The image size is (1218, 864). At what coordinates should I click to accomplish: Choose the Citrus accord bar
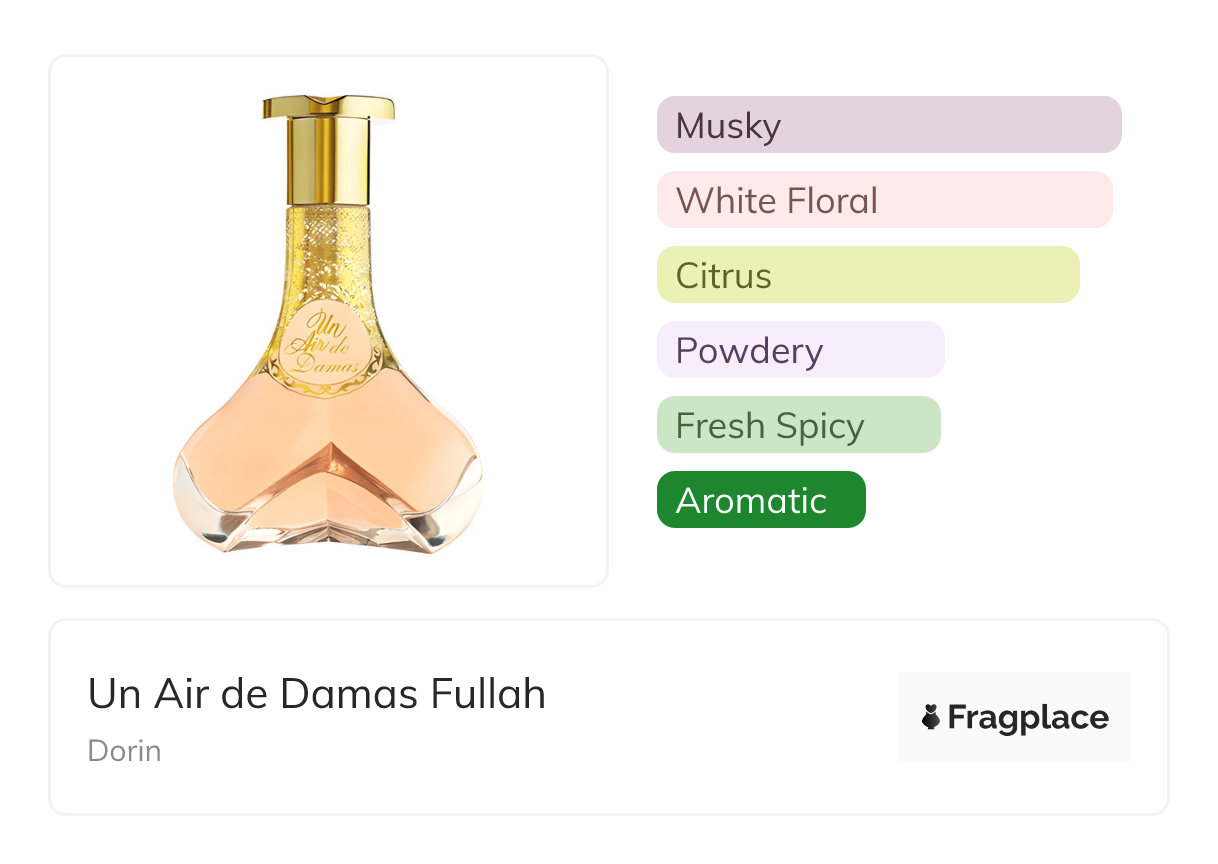point(867,275)
